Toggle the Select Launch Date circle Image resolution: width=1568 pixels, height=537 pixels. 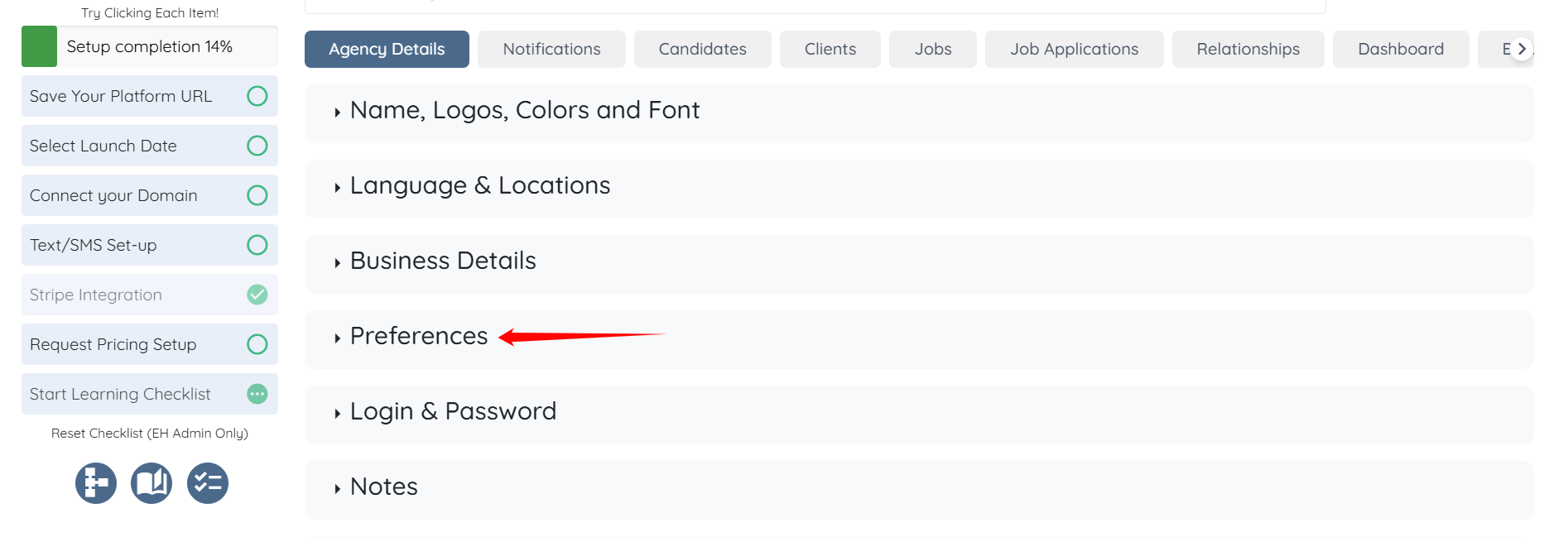tap(257, 146)
